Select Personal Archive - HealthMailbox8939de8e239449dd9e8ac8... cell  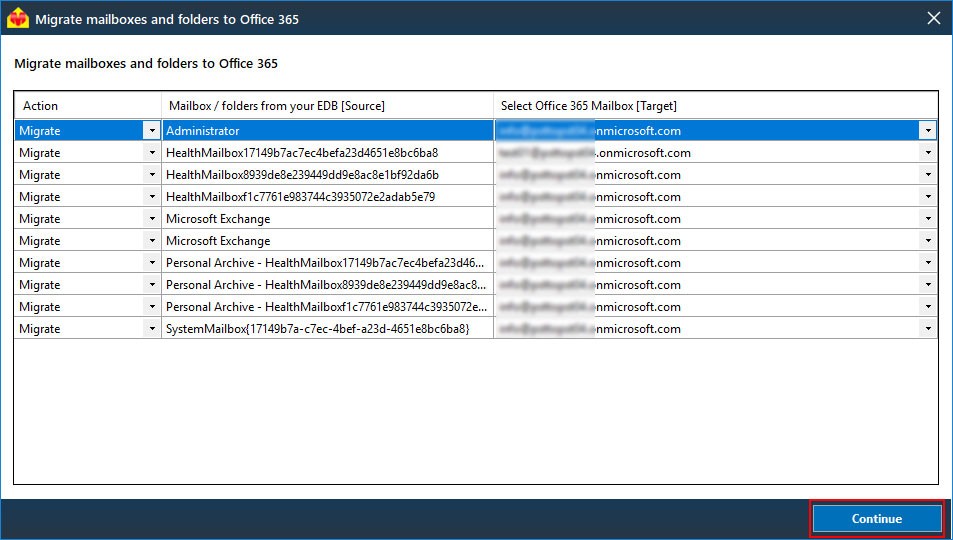[x=328, y=285]
